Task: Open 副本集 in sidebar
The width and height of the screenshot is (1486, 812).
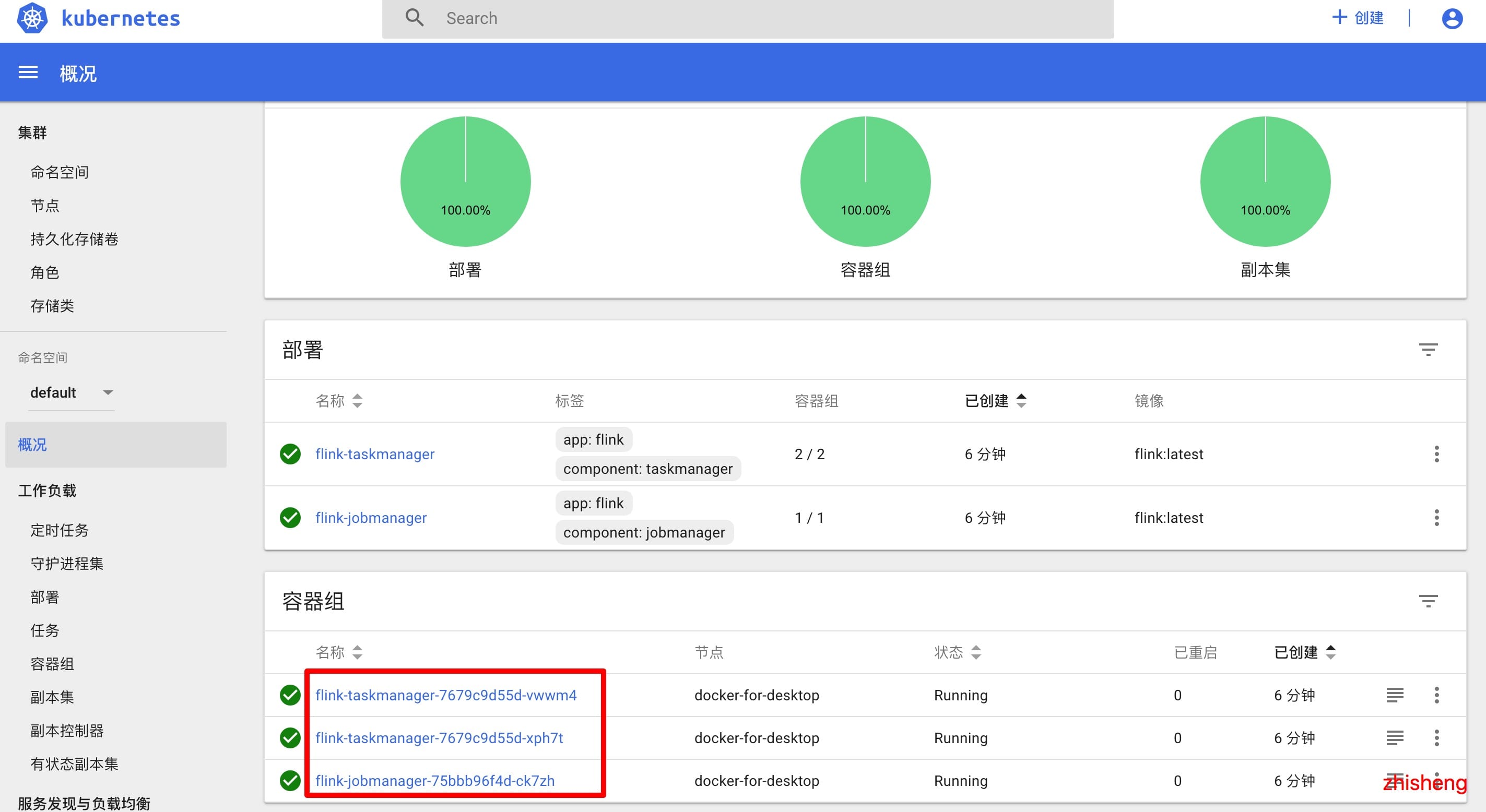Action: pyautogui.click(x=53, y=697)
